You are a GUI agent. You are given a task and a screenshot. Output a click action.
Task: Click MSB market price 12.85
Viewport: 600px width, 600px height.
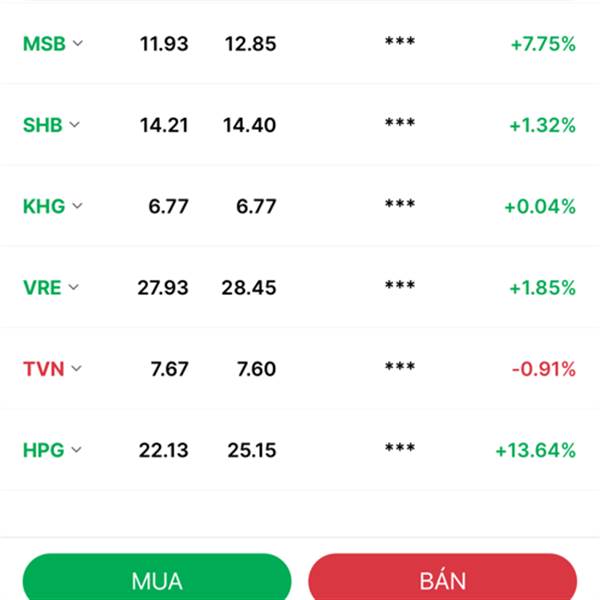[250, 44]
